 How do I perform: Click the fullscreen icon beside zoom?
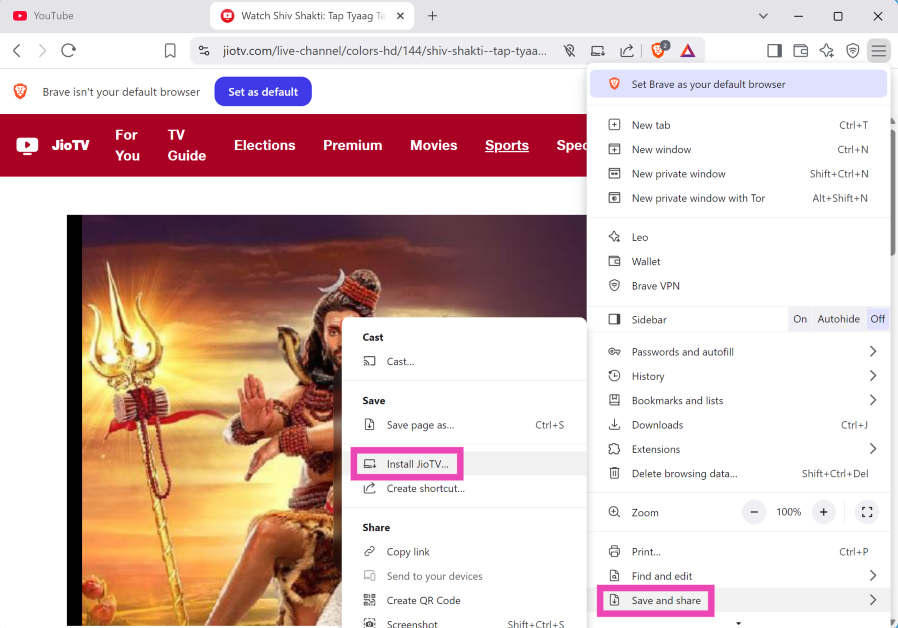pos(867,512)
